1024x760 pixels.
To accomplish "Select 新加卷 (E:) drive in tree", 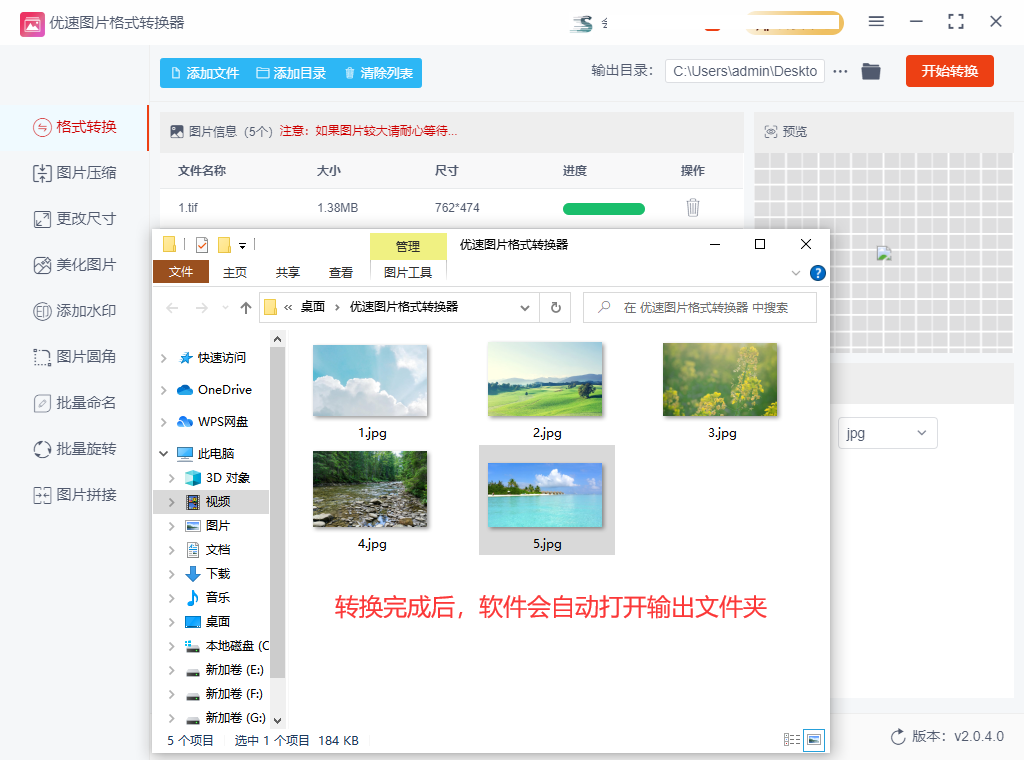I will (225, 670).
